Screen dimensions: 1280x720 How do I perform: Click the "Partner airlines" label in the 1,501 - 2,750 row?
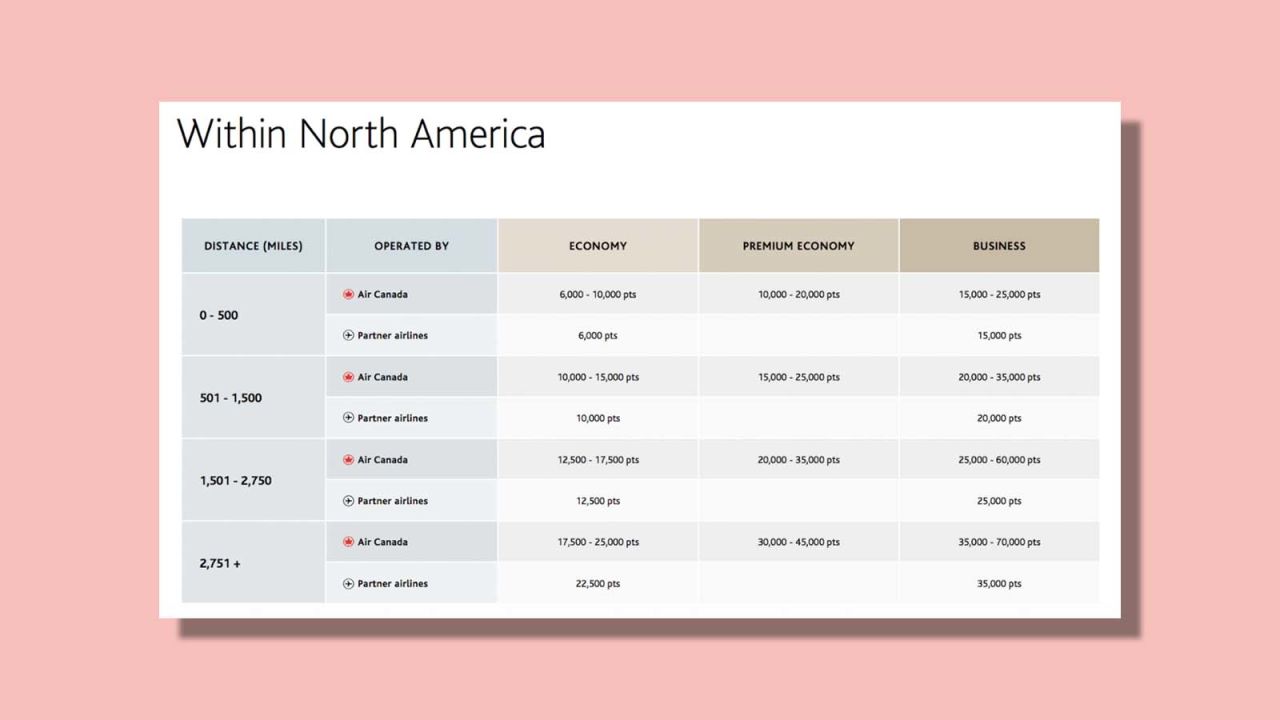[392, 501]
